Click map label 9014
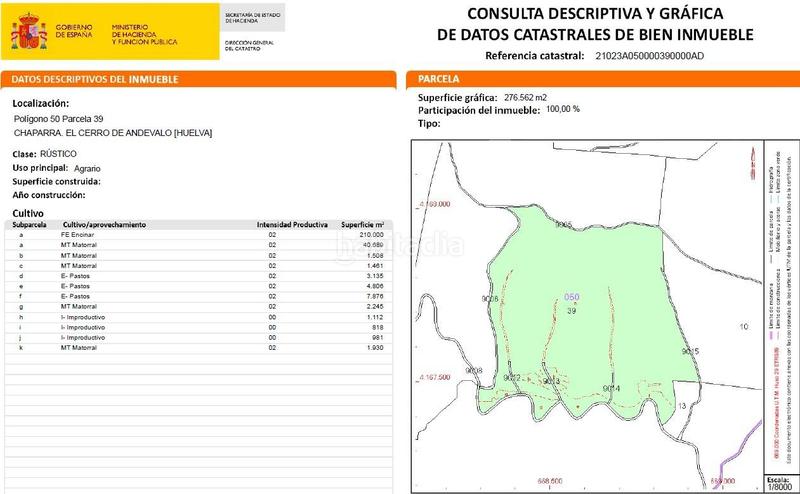 [x=611, y=389]
